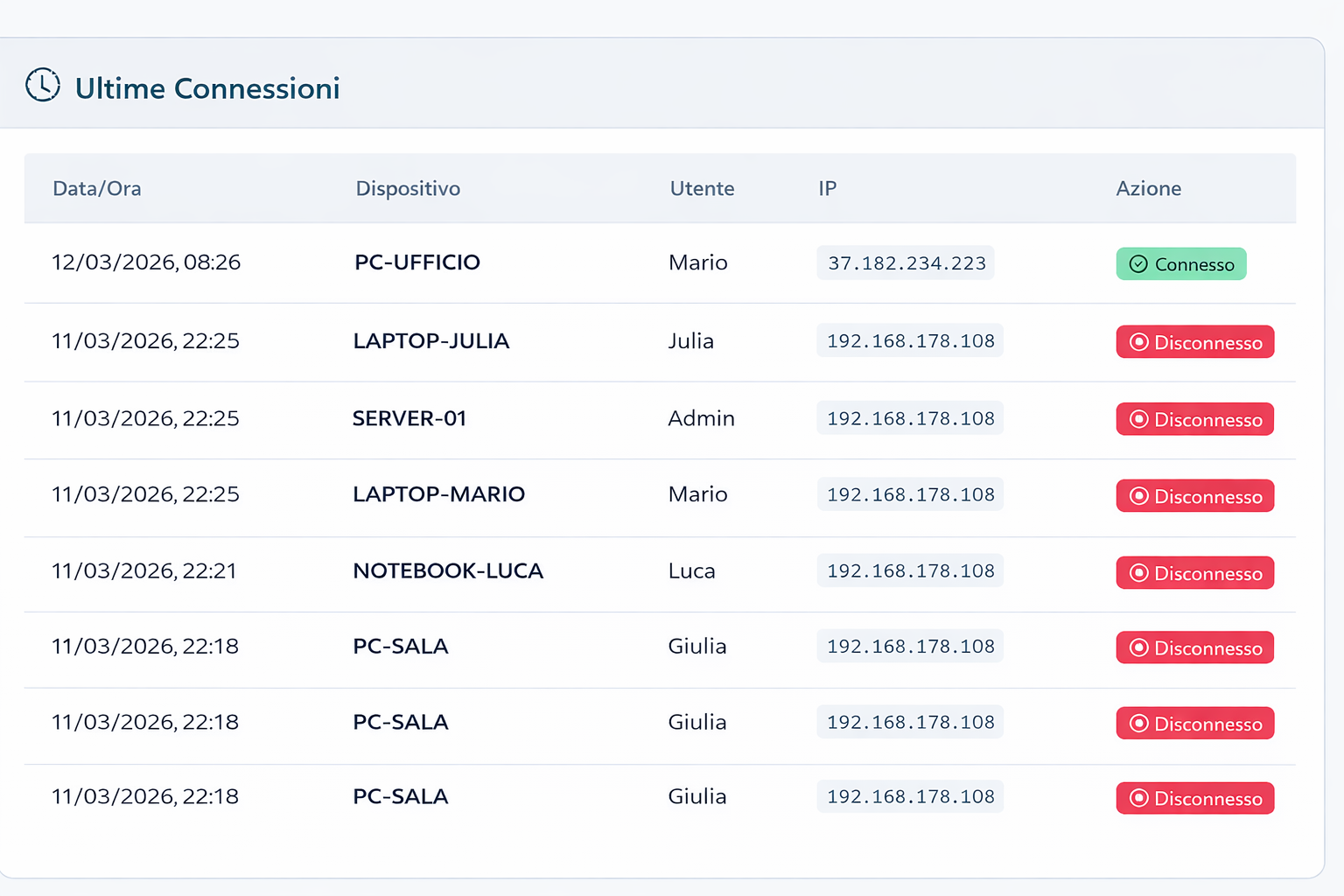Click the Disconnesso button for LAPTOP-JULIA
The height and width of the screenshot is (896, 1344).
click(1195, 342)
